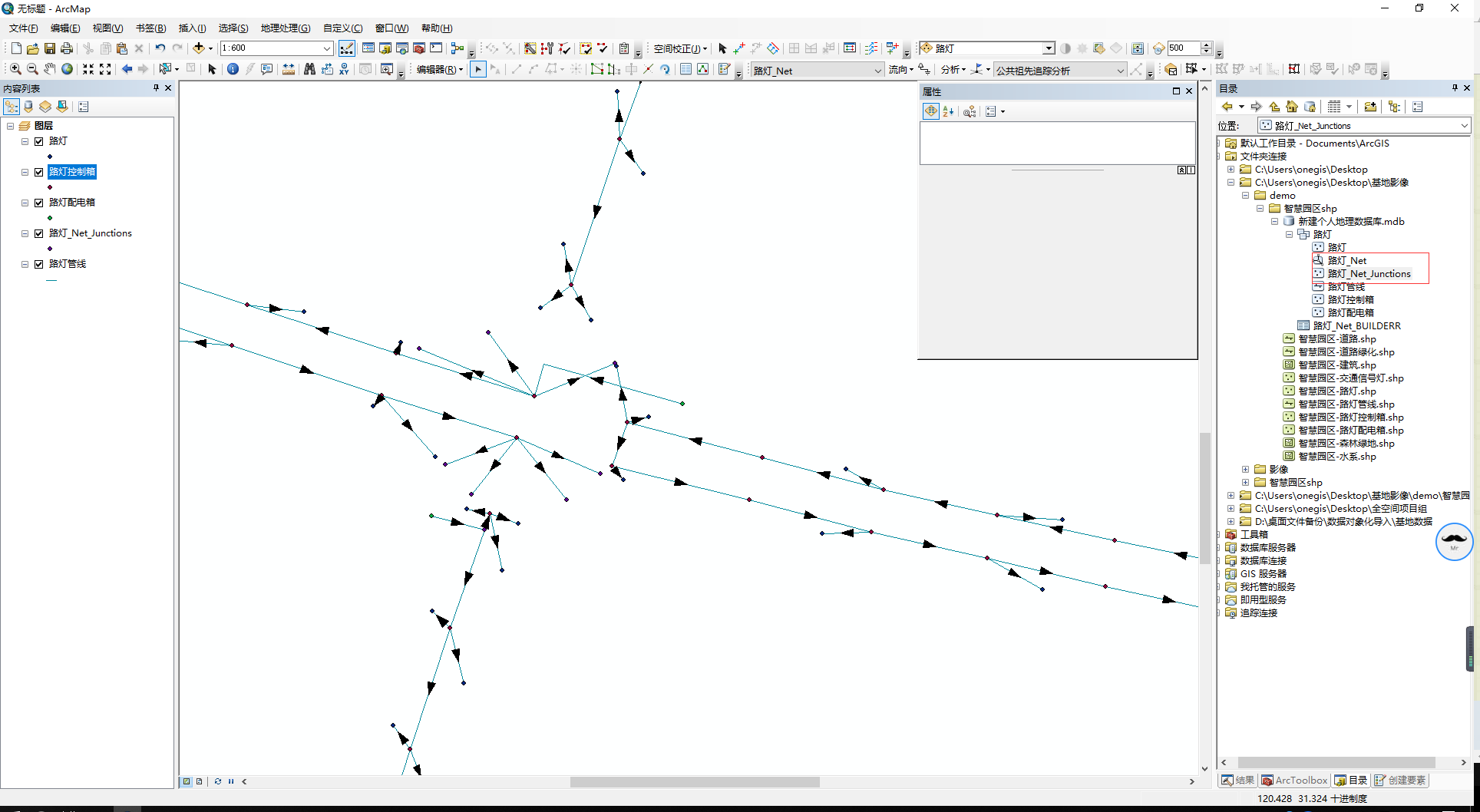The height and width of the screenshot is (812, 1480).
Task: Activate the Identify tool
Action: [x=233, y=69]
